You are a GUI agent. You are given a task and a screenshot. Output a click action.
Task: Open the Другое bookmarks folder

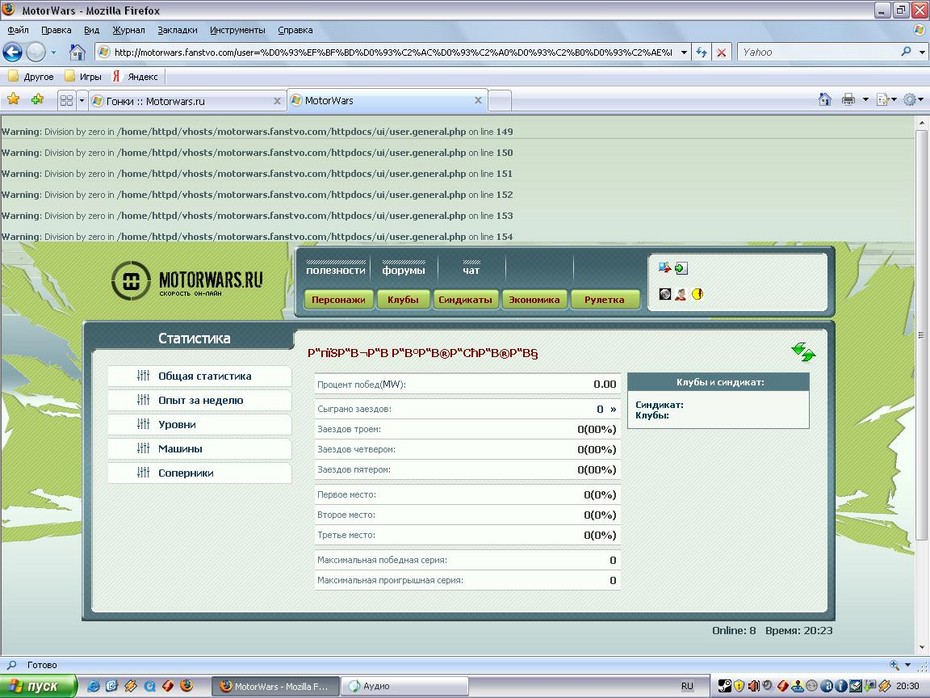point(31,77)
